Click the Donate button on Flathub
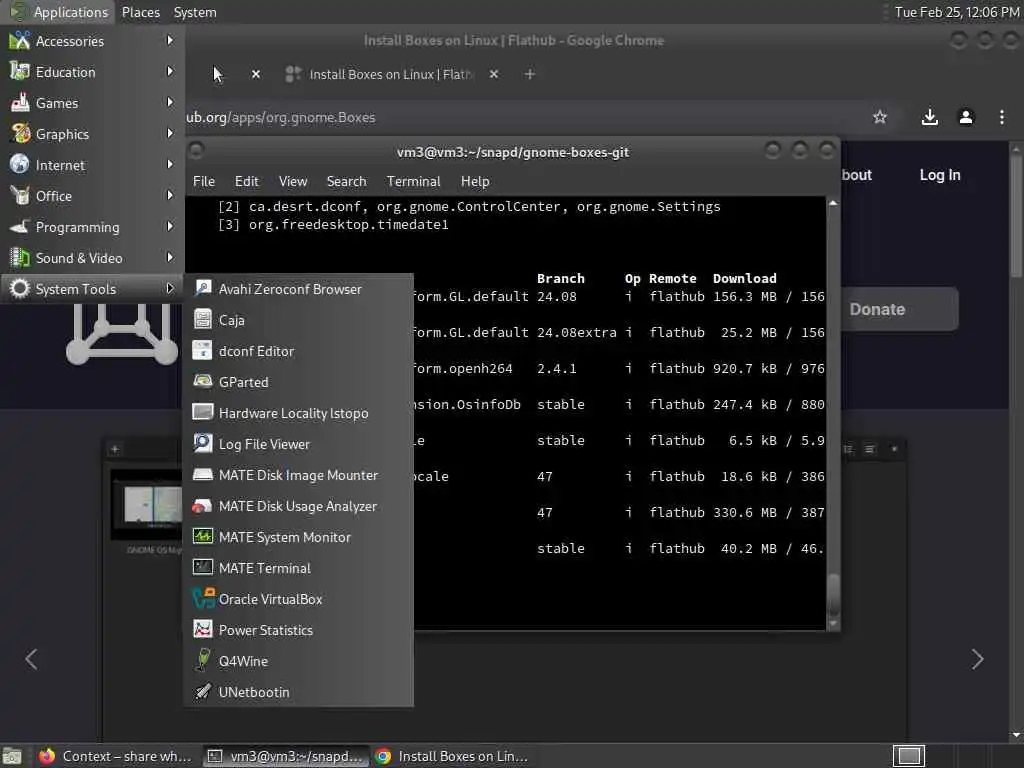This screenshot has height=768, width=1024. [x=899, y=309]
